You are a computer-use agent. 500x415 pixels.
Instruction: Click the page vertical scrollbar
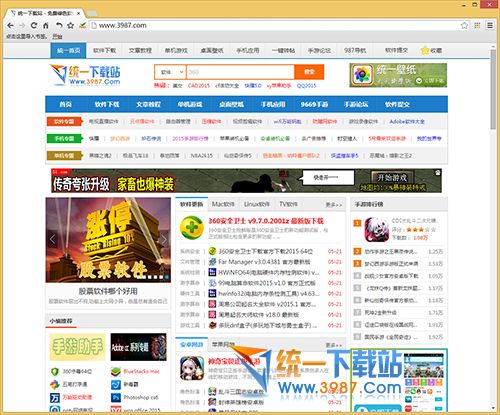493,227
